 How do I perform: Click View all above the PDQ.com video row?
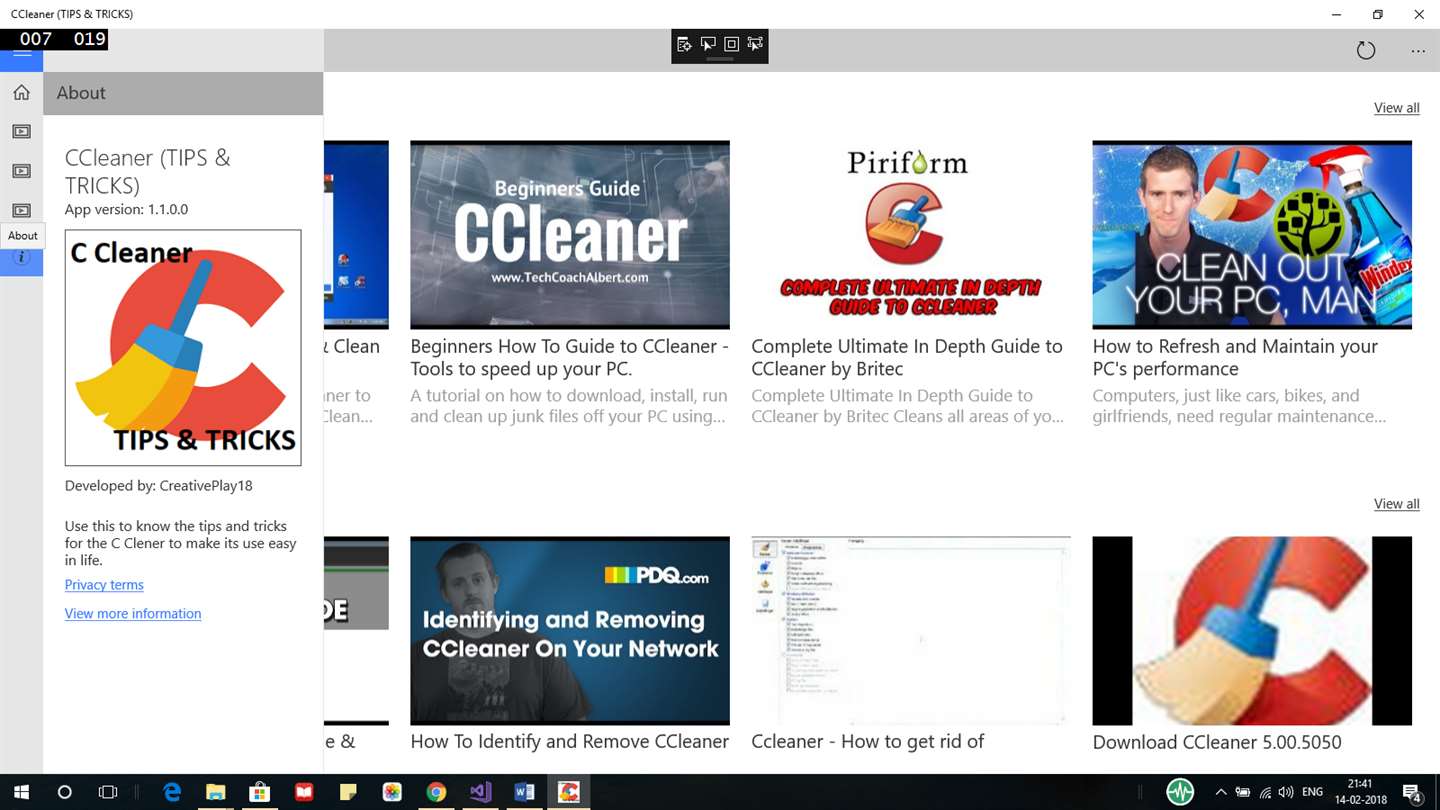[x=1396, y=504]
